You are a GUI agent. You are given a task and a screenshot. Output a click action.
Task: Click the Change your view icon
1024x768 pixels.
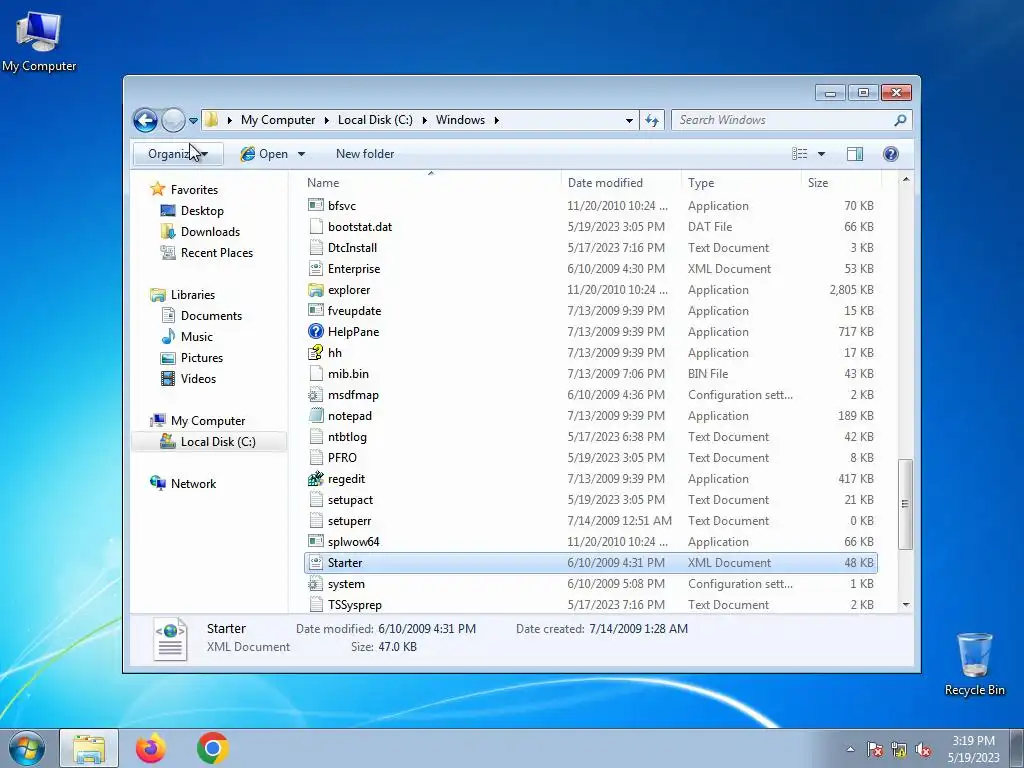(x=799, y=153)
